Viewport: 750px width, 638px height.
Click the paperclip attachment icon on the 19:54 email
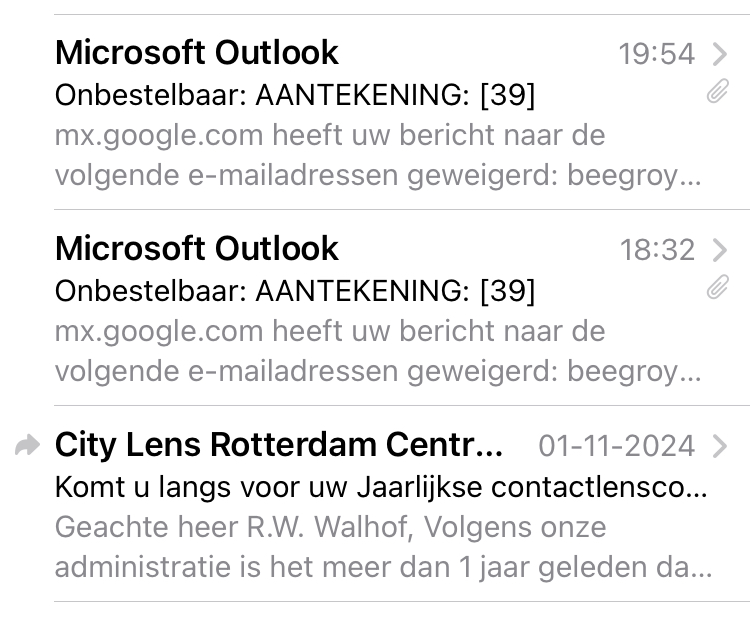point(716,94)
